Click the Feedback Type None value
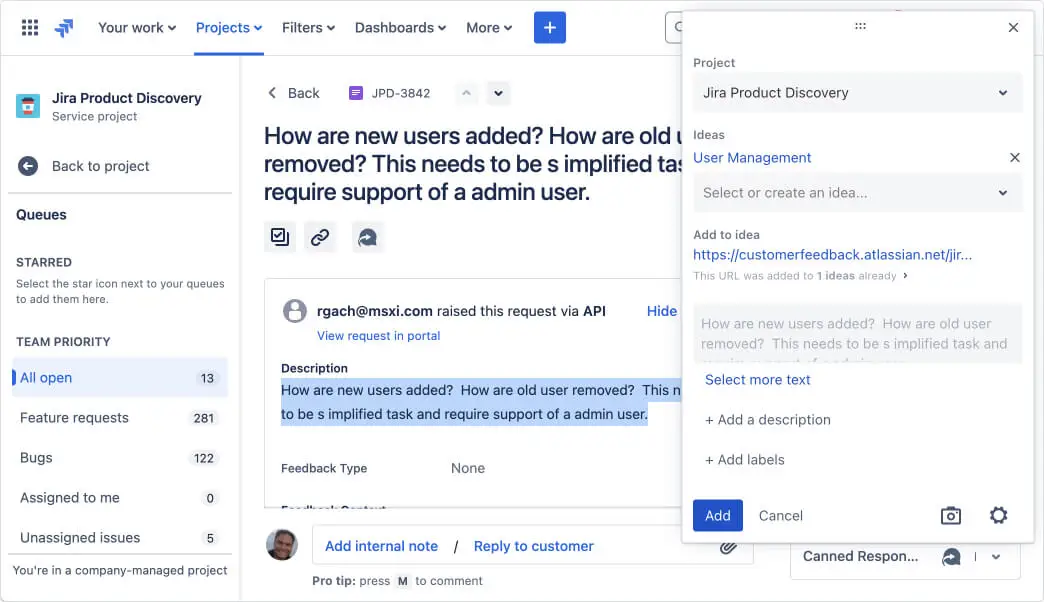Image resolution: width=1044 pixels, height=602 pixels. coord(467,468)
